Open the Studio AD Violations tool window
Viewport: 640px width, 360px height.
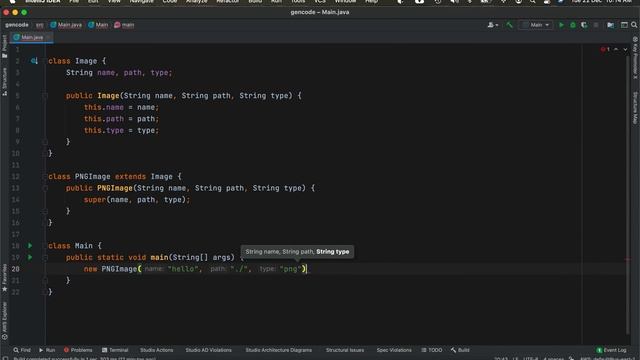pyautogui.click(x=209, y=350)
